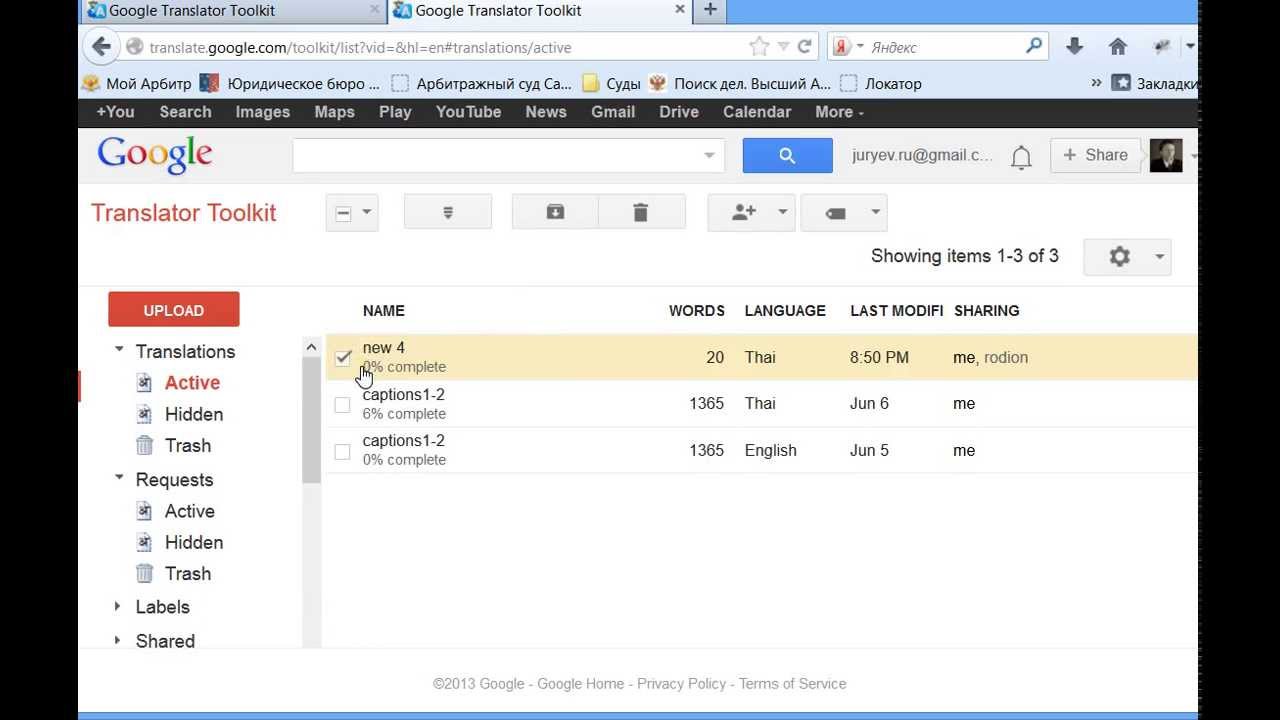The height and width of the screenshot is (720, 1280).
Task: Select Active under Translations
Action: [x=192, y=383]
